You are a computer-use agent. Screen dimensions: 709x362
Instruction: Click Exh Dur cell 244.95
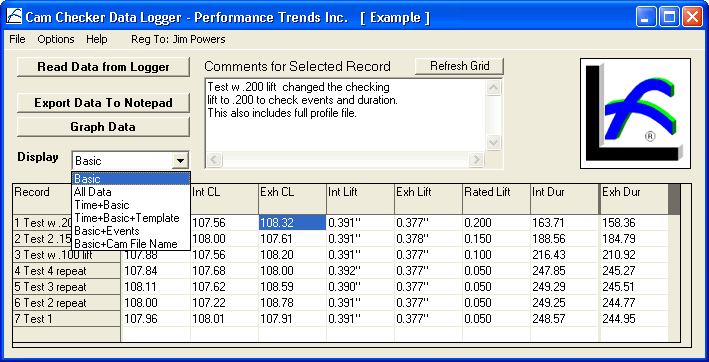click(x=634, y=319)
